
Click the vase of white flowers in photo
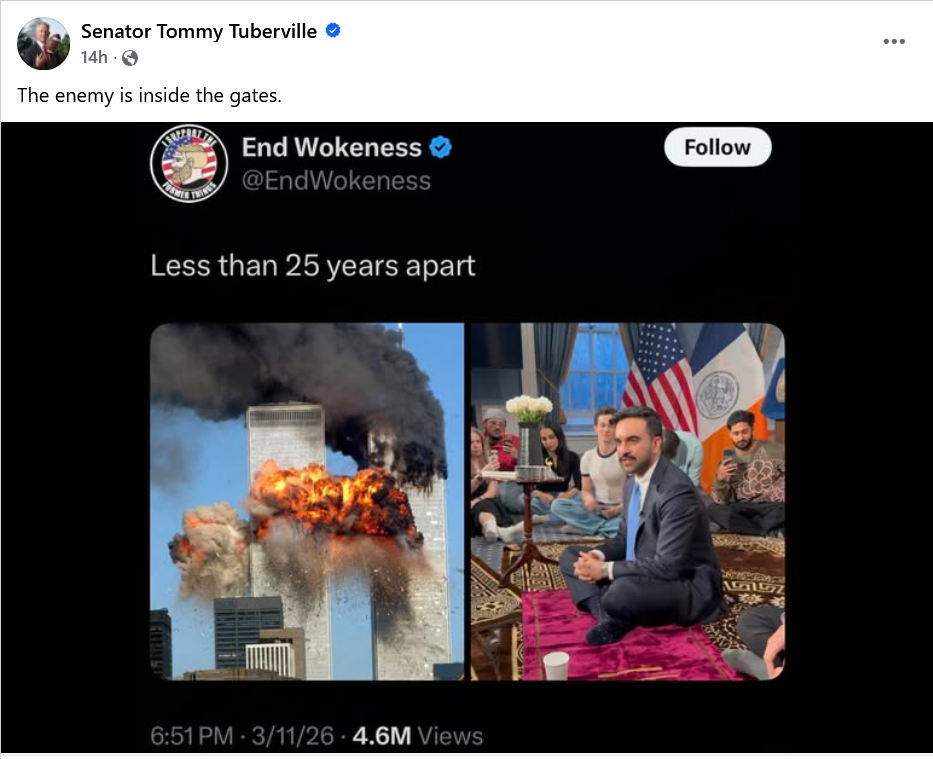pyautogui.click(x=529, y=431)
